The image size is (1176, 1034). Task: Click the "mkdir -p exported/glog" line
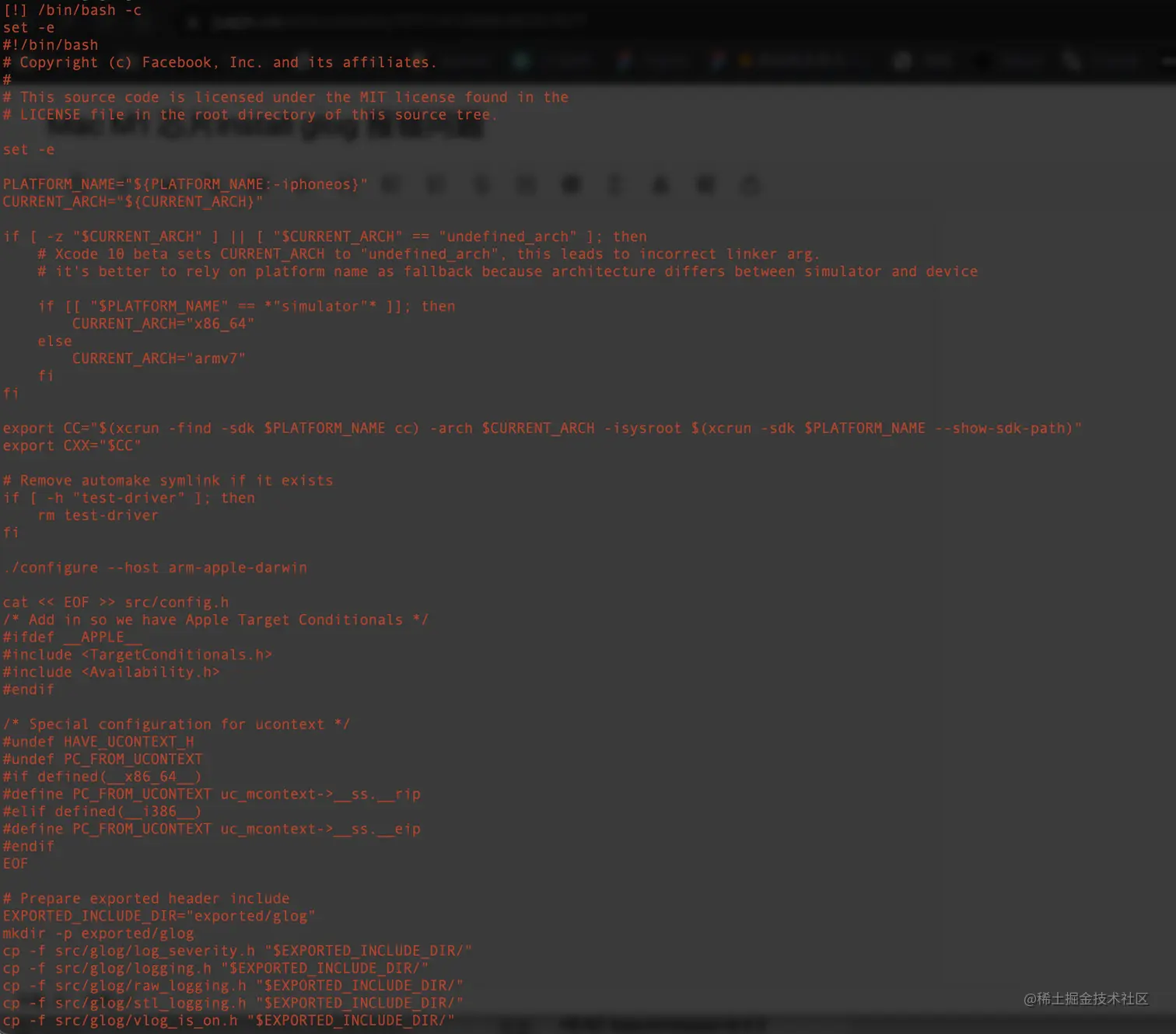click(x=98, y=934)
